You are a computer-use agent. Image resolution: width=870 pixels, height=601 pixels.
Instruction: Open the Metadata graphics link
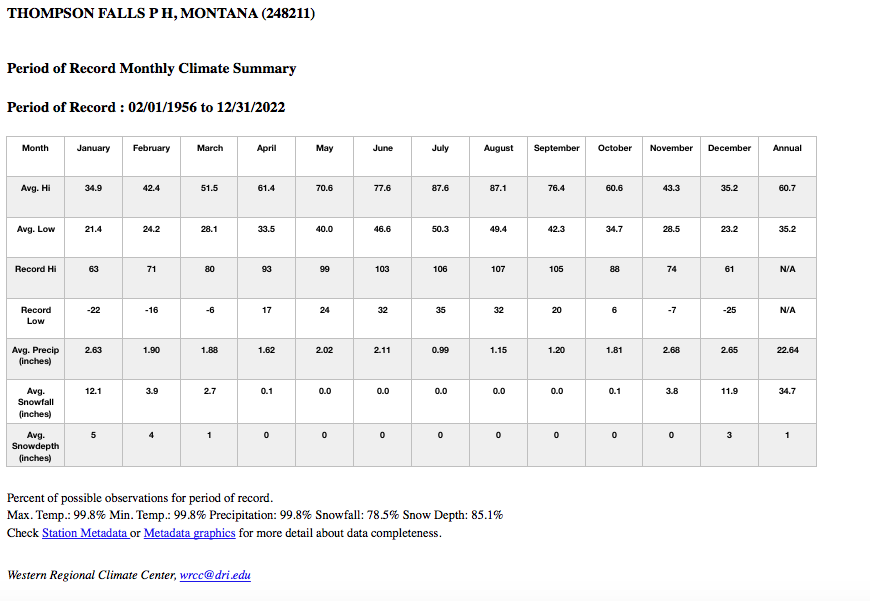tap(189, 533)
